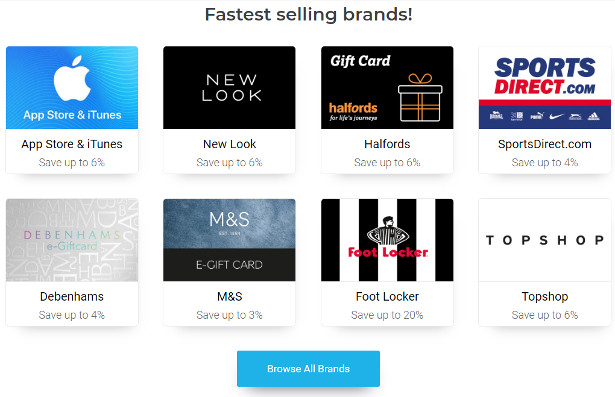Click the New Look gift card image
Viewport: 615px width, 397px height.
(229, 87)
